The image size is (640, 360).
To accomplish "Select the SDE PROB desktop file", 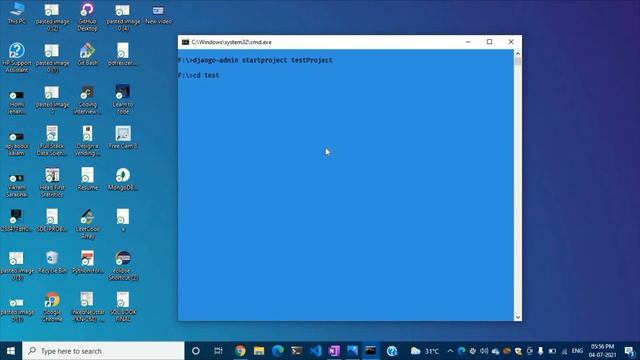I will click(52, 220).
